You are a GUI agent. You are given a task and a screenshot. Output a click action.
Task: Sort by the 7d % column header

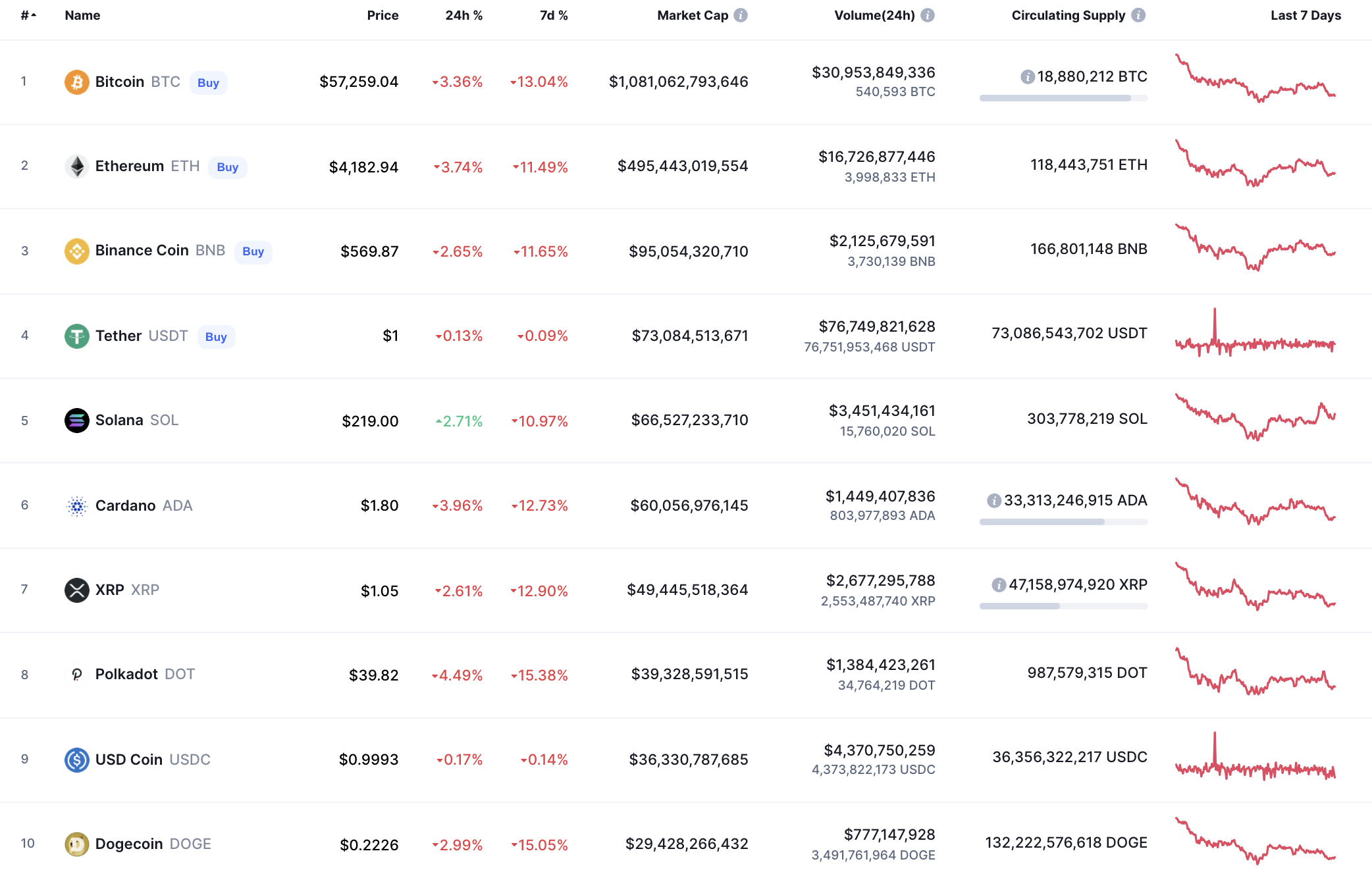[x=554, y=15]
